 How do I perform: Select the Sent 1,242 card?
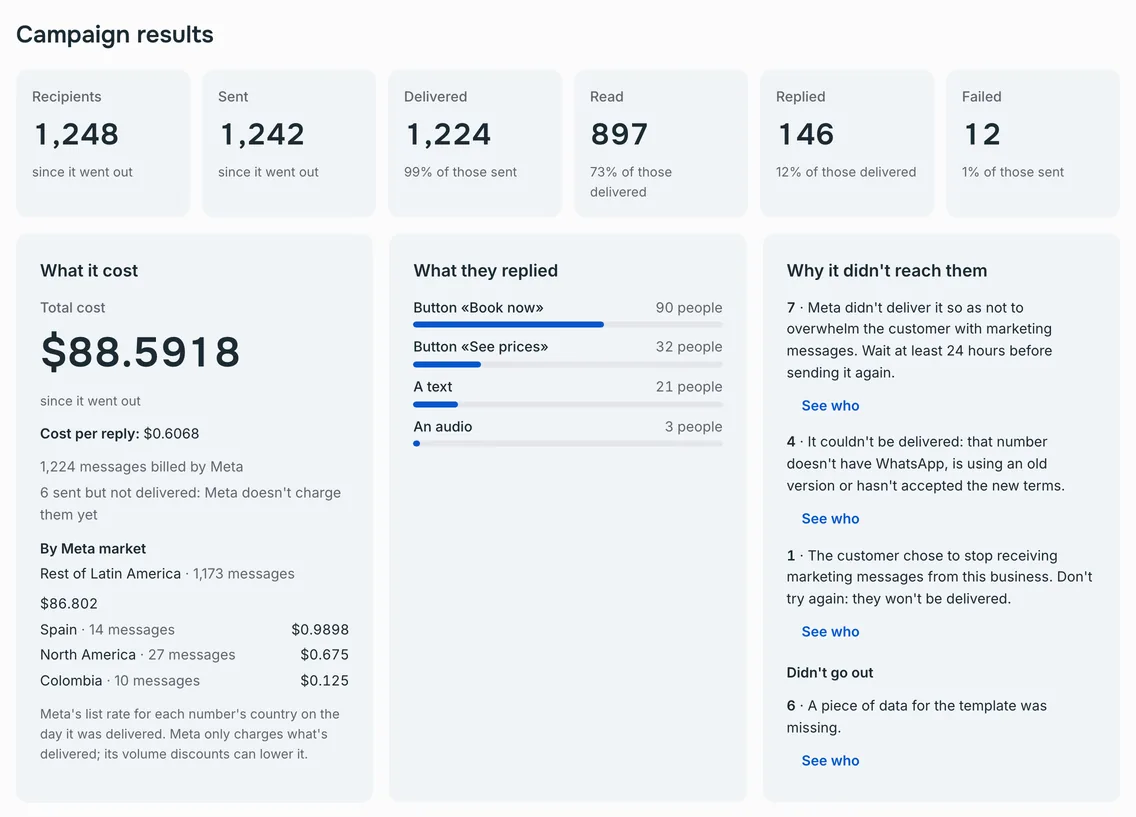pyautogui.click(x=289, y=143)
